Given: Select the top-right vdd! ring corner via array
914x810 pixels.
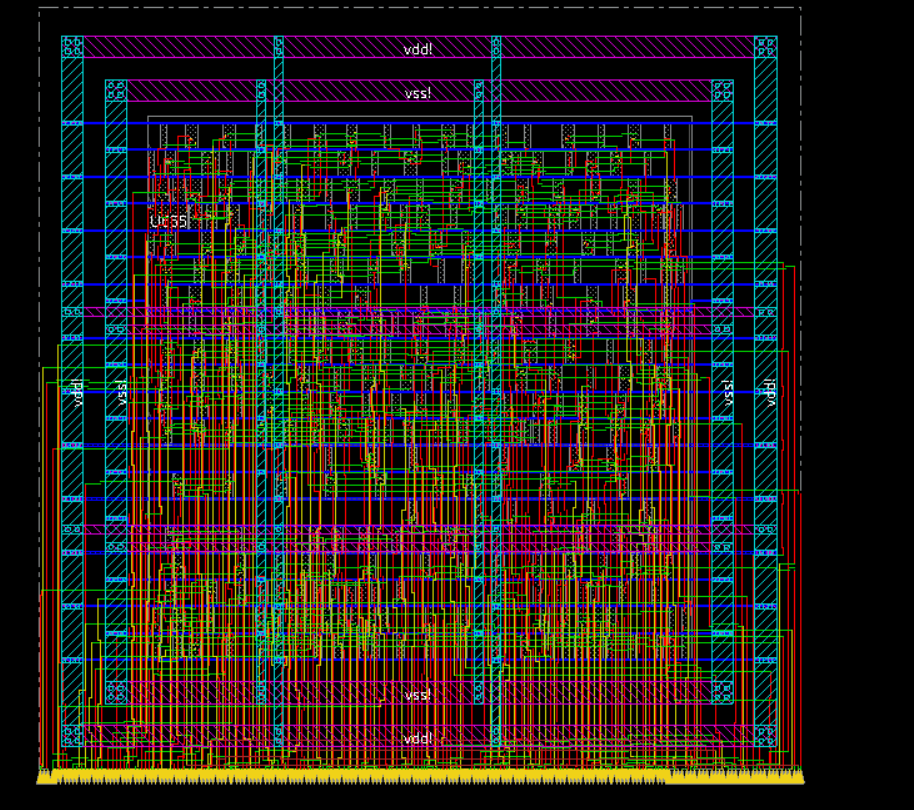Looking at the screenshot, I should (x=765, y=47).
